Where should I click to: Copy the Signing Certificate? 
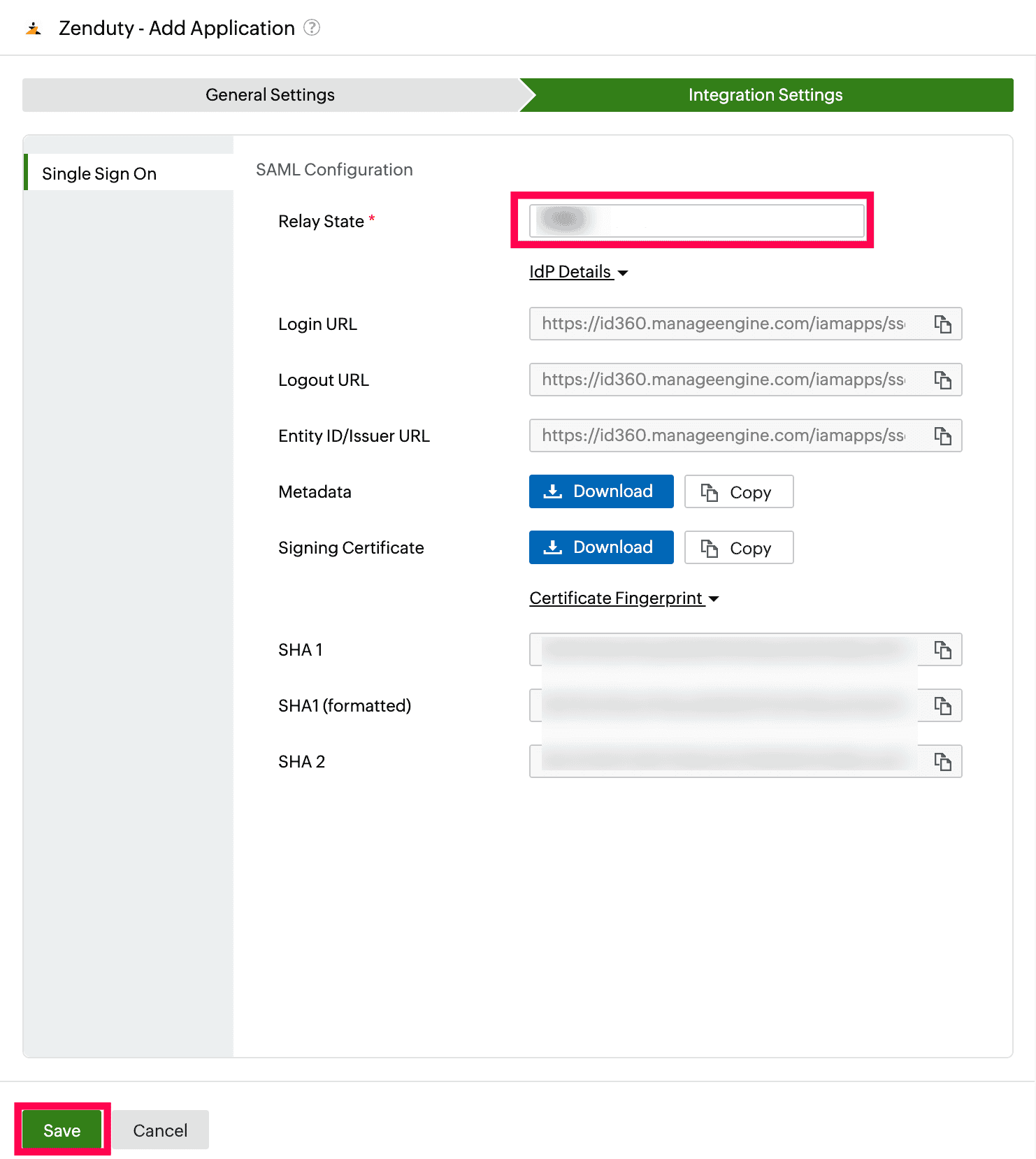click(739, 547)
